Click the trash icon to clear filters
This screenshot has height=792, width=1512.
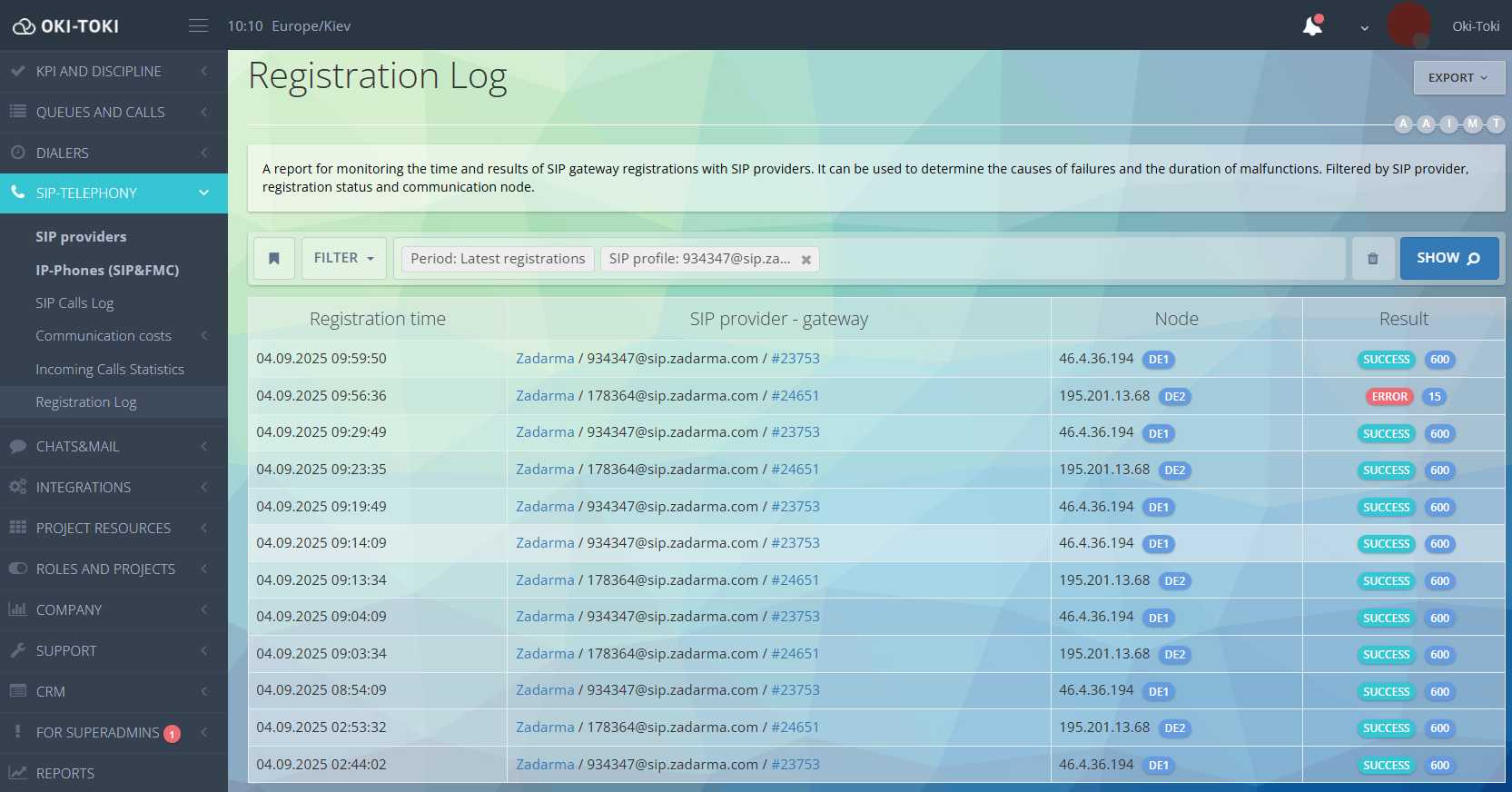pos(1372,259)
